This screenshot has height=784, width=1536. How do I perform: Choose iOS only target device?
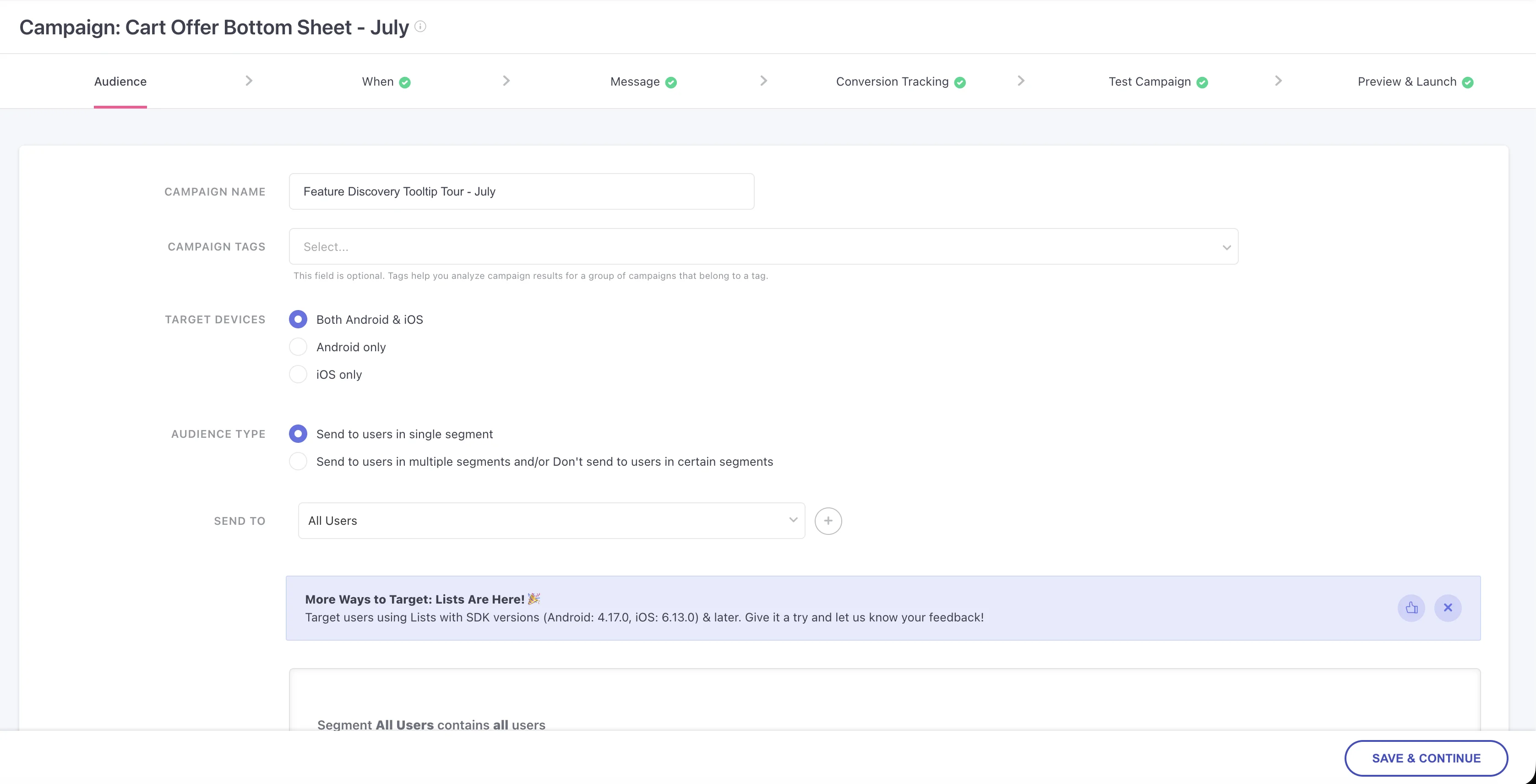(298, 375)
